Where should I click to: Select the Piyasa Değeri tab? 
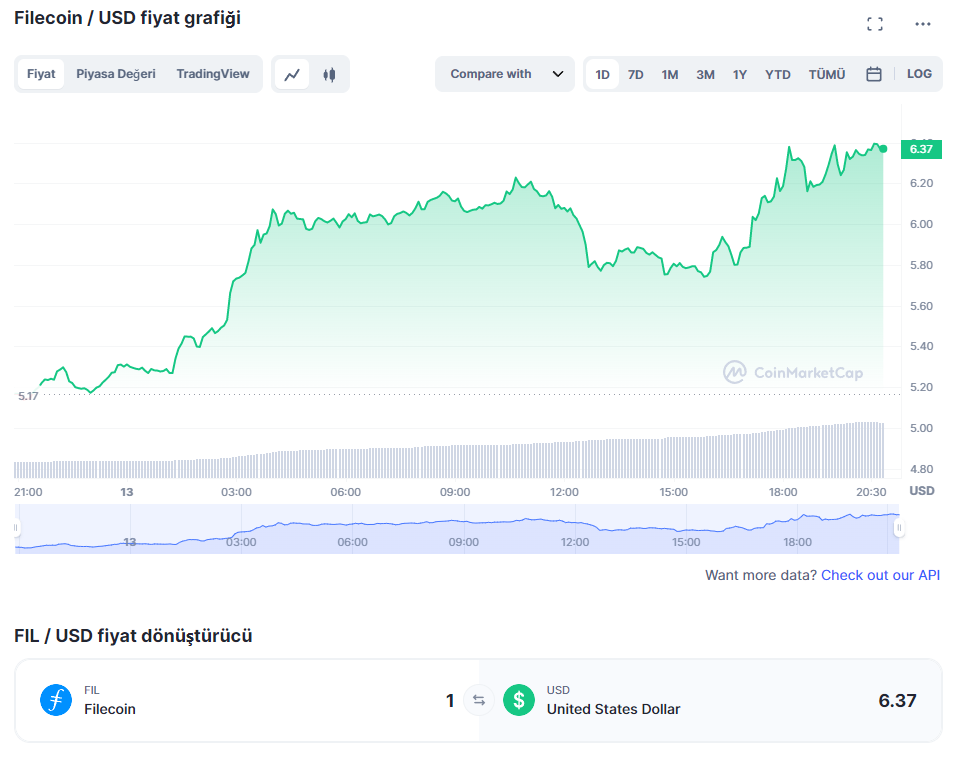[116, 74]
